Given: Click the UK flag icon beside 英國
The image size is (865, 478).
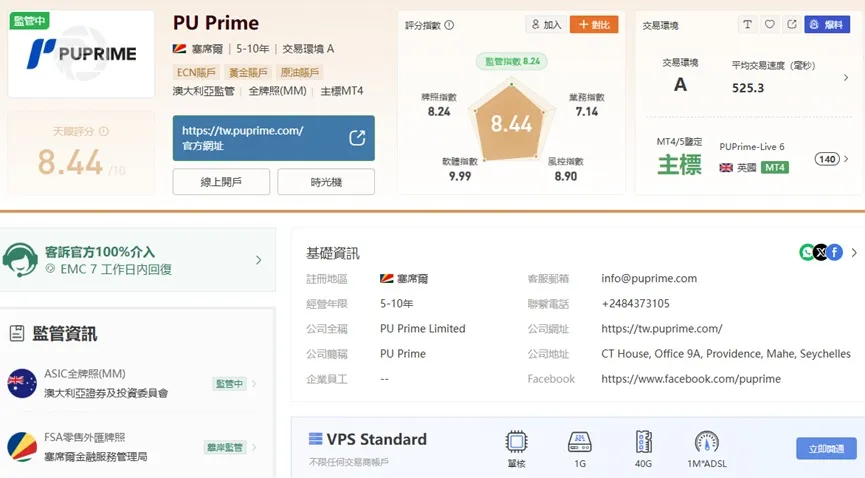Looking at the screenshot, I should pos(726,168).
